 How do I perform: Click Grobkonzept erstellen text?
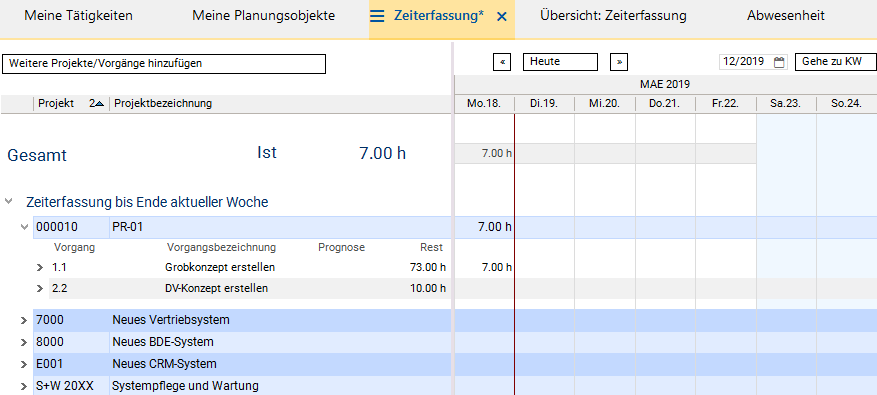tap(220, 267)
